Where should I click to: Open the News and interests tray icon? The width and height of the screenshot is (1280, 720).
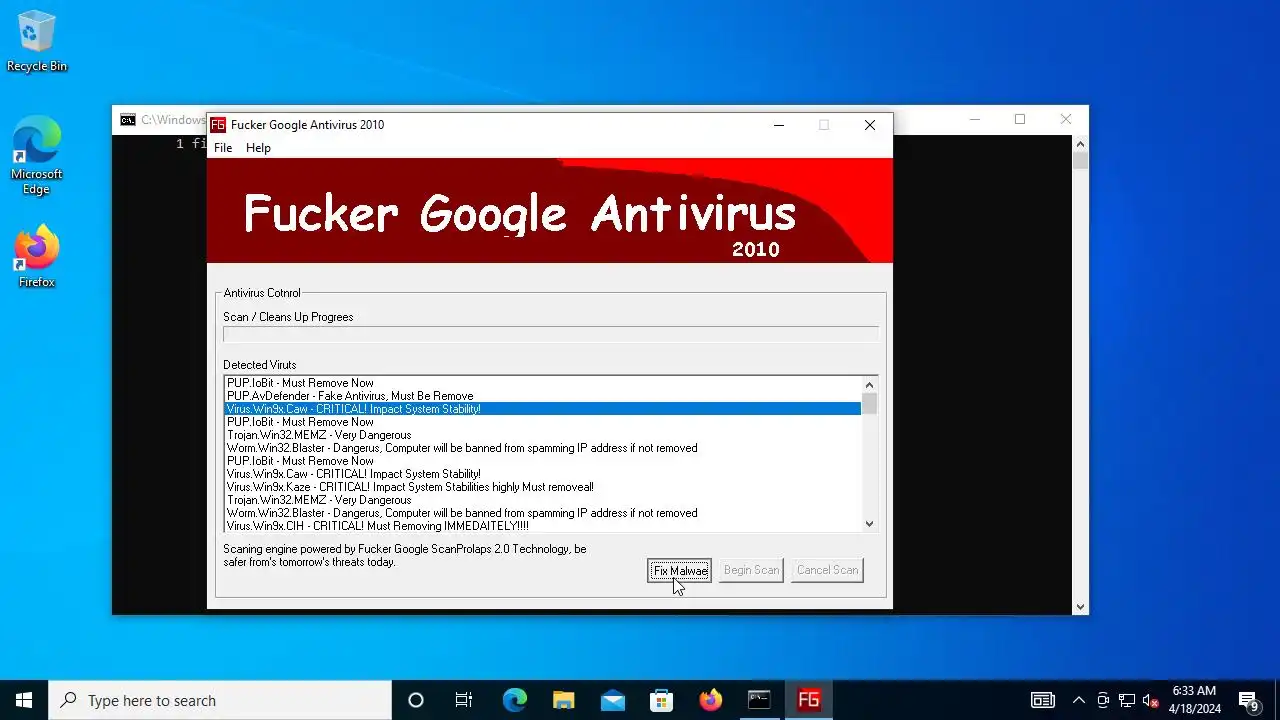click(1043, 700)
